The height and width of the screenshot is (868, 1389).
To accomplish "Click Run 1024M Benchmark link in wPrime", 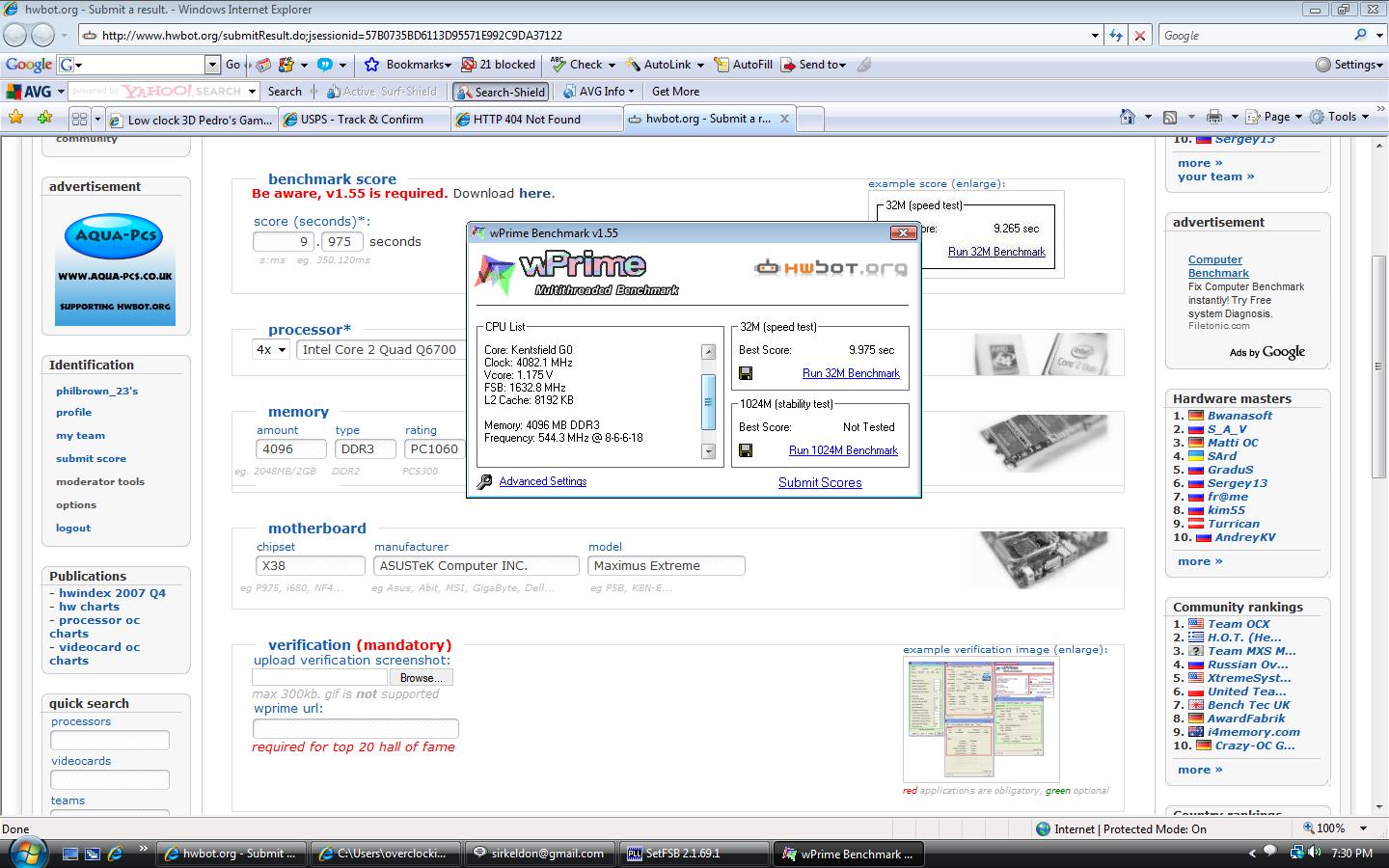I will point(843,450).
